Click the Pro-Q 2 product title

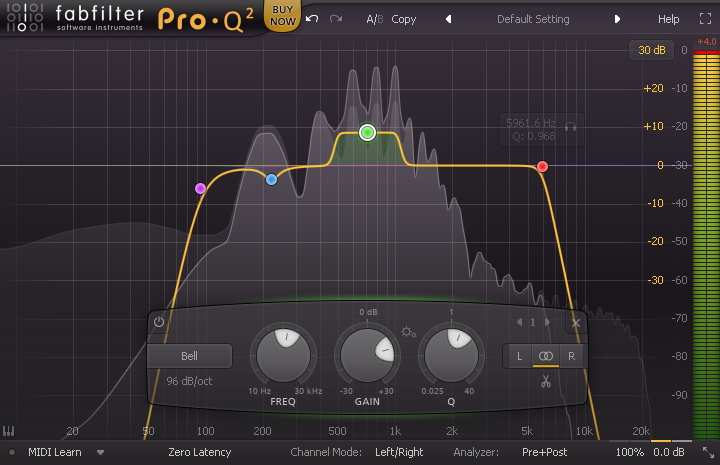[205, 20]
